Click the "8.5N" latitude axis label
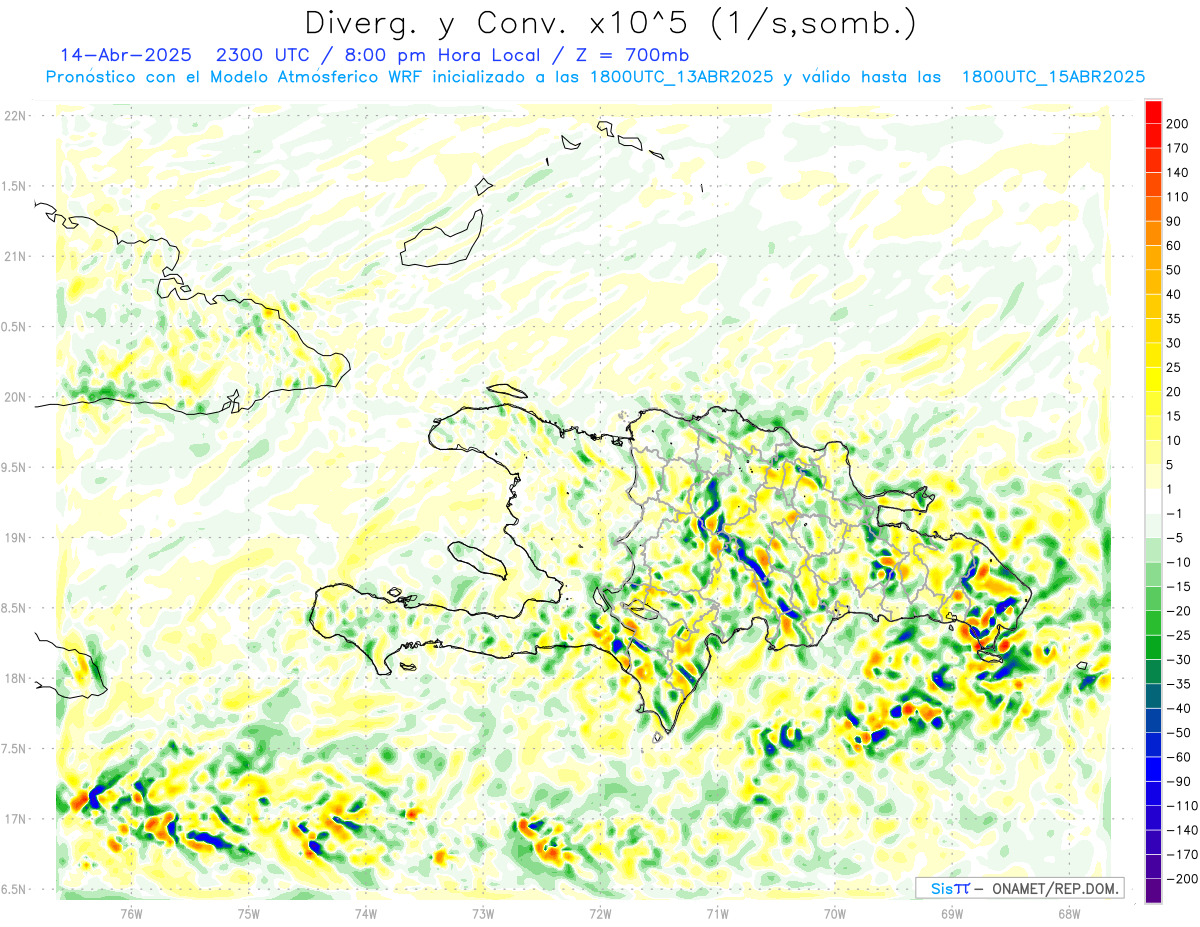Viewport: 1200px width, 927px height. click(14, 608)
